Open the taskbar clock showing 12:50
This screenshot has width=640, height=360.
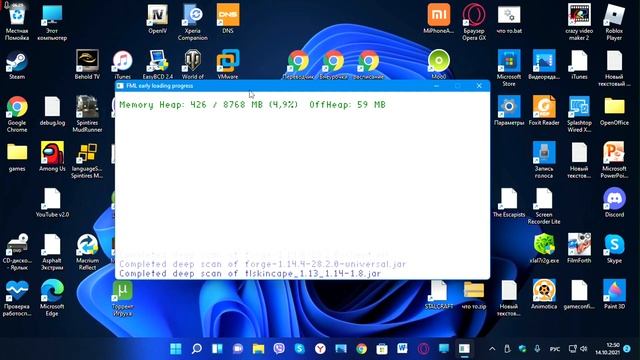click(x=607, y=349)
